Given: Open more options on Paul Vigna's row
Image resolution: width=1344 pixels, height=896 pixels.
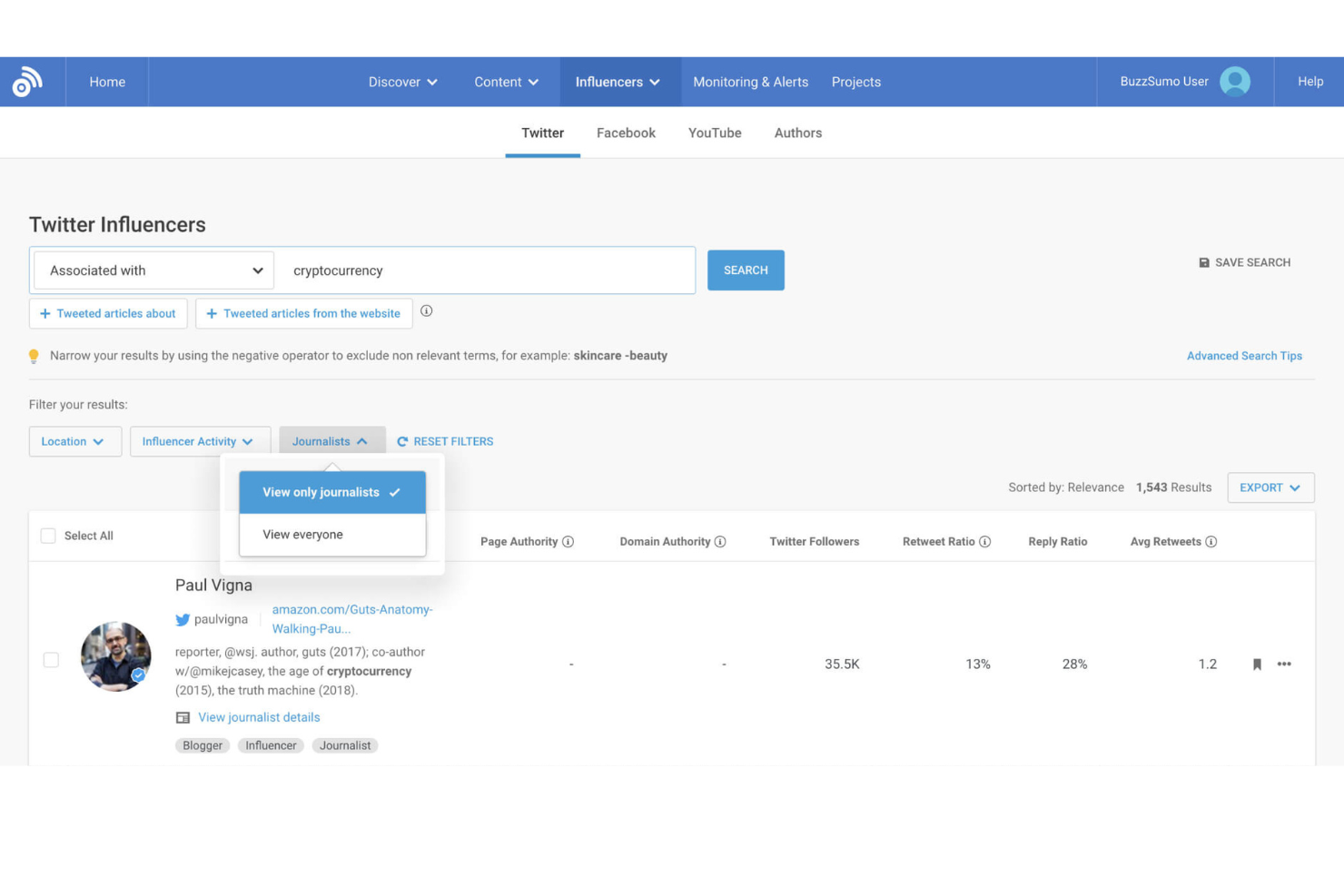Looking at the screenshot, I should [x=1283, y=664].
